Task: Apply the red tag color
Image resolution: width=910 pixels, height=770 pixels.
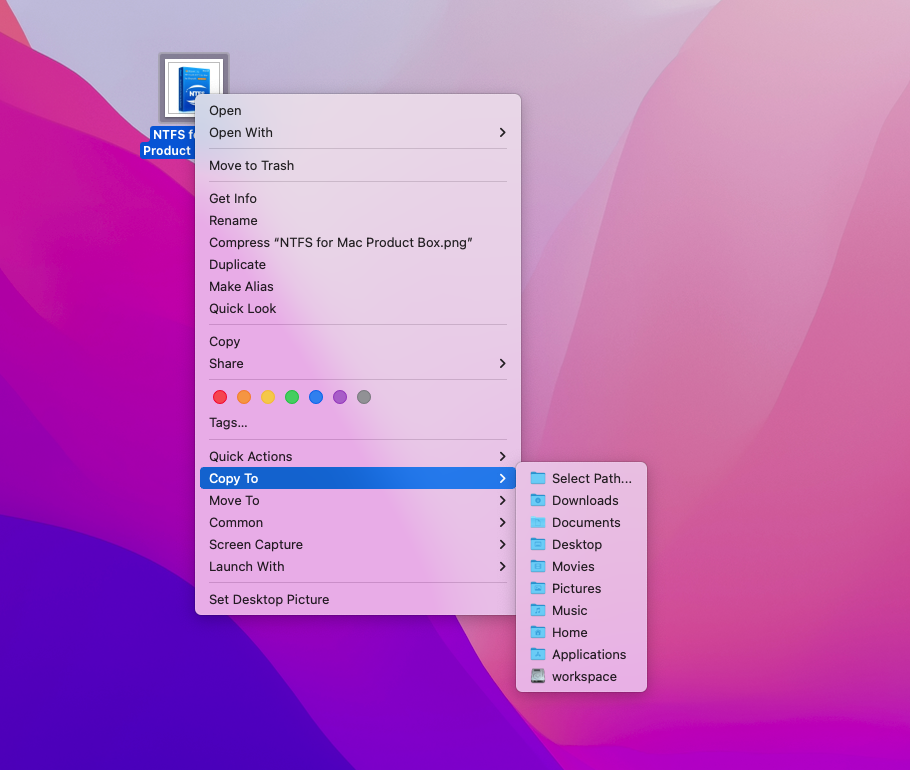Action: click(x=220, y=396)
